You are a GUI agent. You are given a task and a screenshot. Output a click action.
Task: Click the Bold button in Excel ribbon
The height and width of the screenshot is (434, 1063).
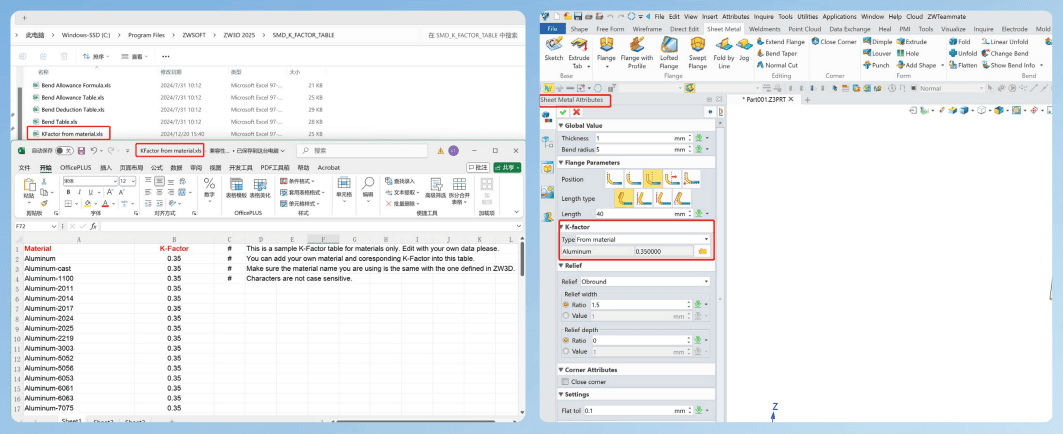pos(68,193)
